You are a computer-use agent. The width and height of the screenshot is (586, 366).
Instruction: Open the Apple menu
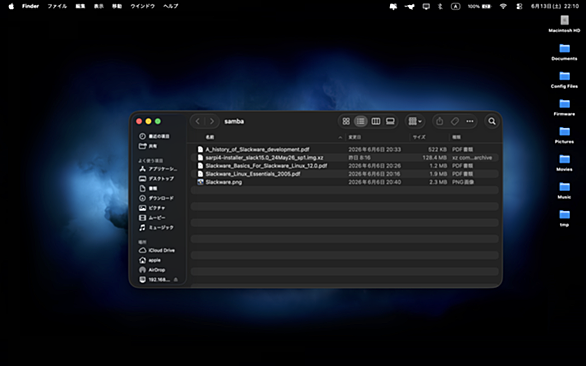click(11, 6)
